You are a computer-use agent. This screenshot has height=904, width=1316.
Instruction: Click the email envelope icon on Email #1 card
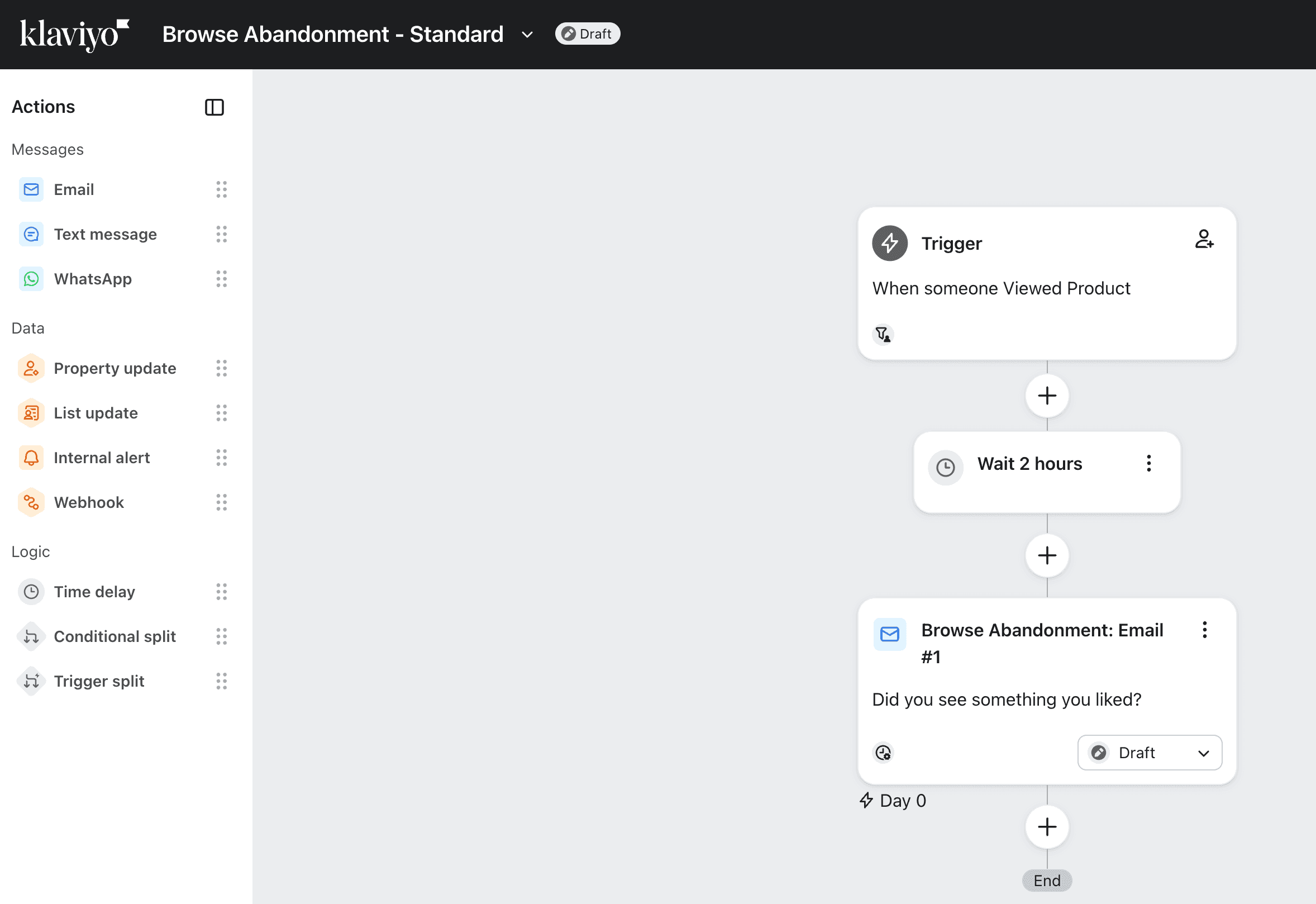890,634
